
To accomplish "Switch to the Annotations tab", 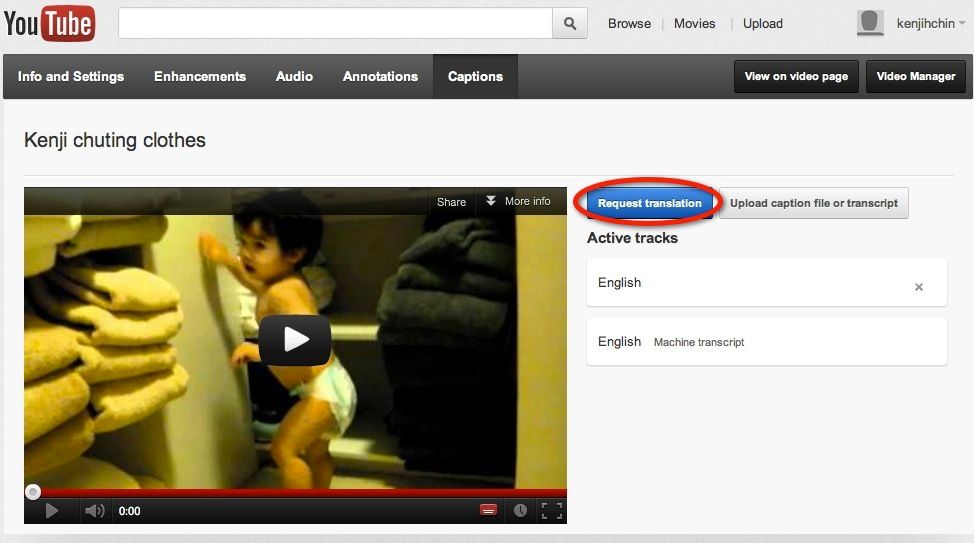I will coord(380,76).
